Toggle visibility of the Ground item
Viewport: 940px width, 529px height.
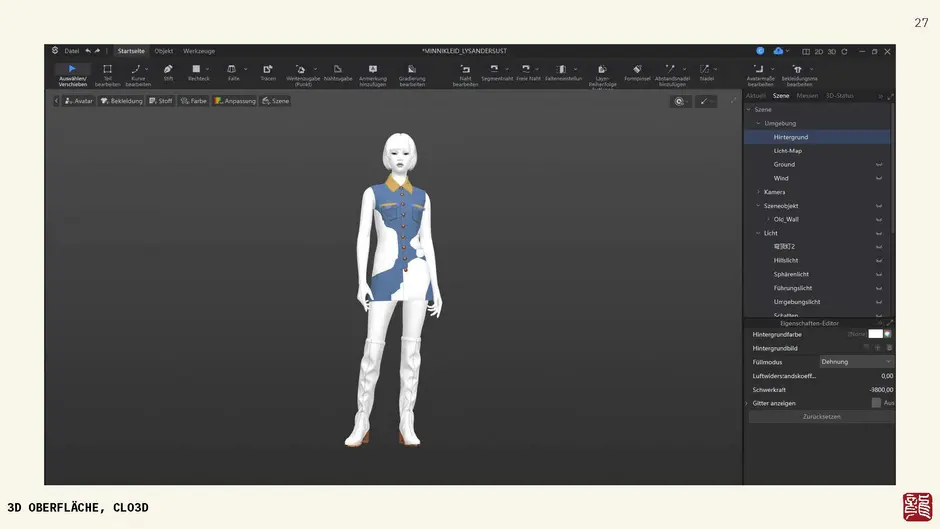pos(879,165)
